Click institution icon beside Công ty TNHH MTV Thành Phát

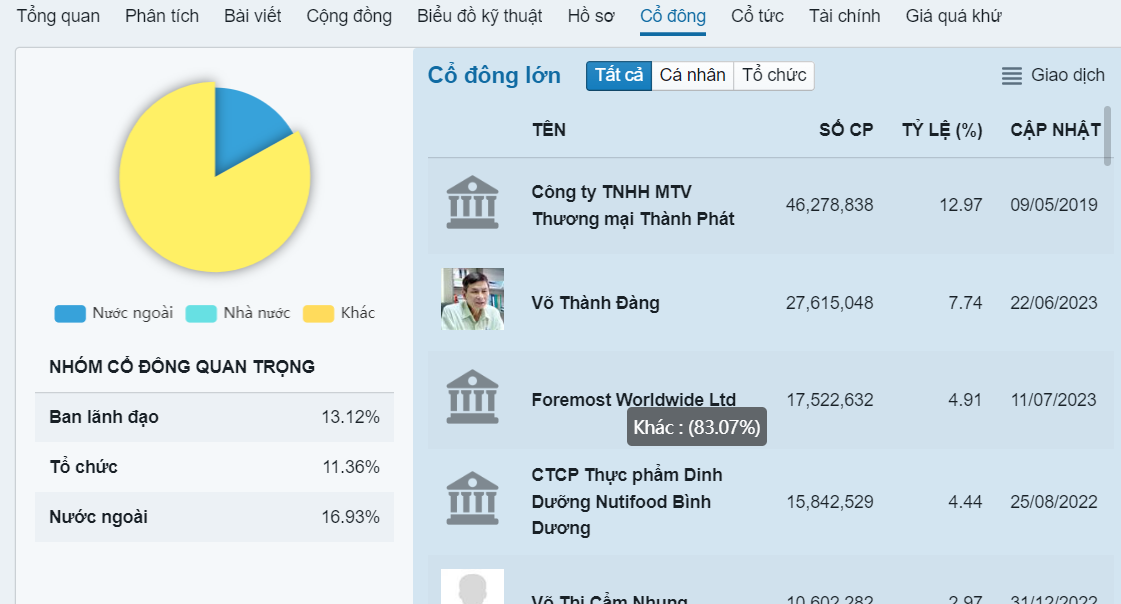(472, 203)
